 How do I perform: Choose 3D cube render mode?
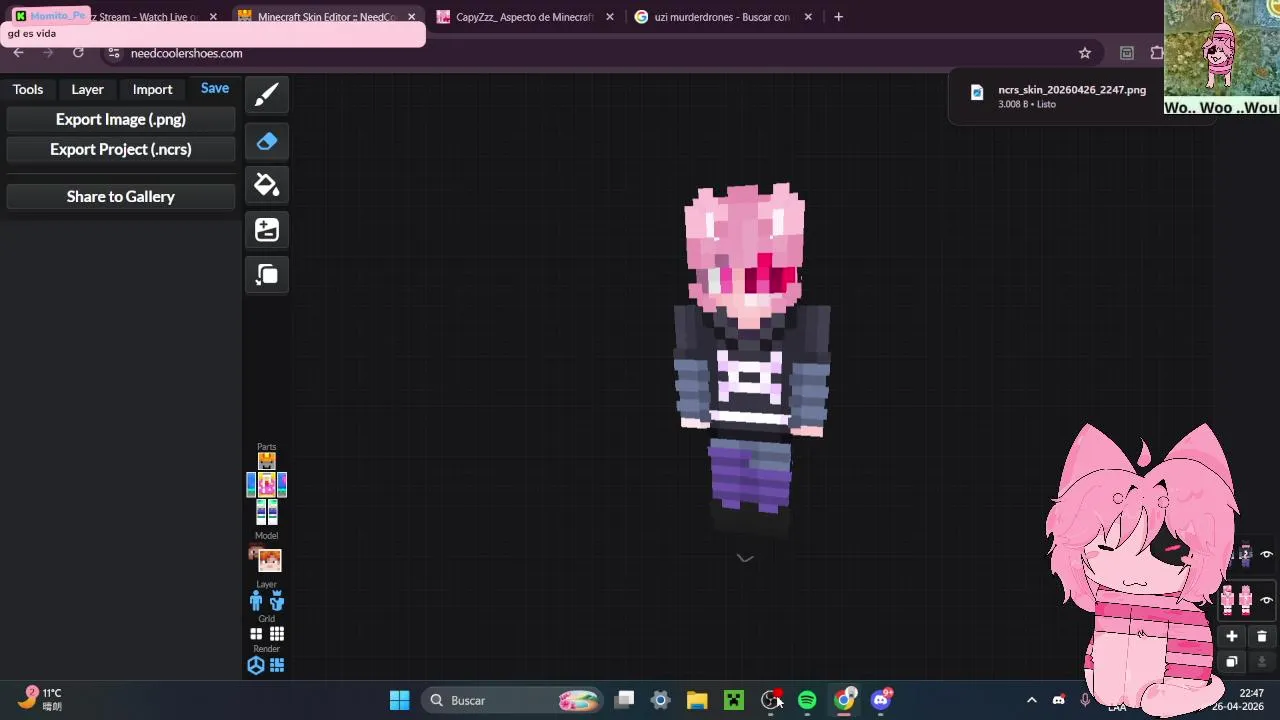coord(256,665)
